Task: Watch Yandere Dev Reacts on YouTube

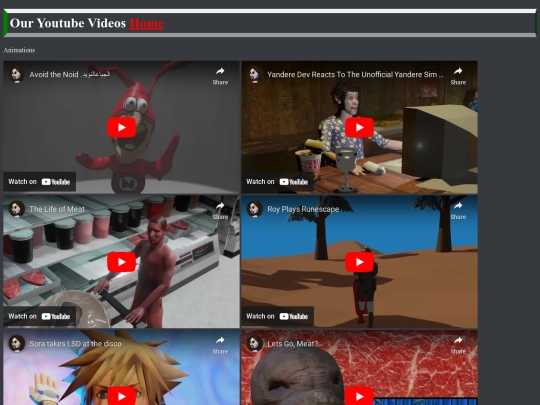Action: [277, 181]
